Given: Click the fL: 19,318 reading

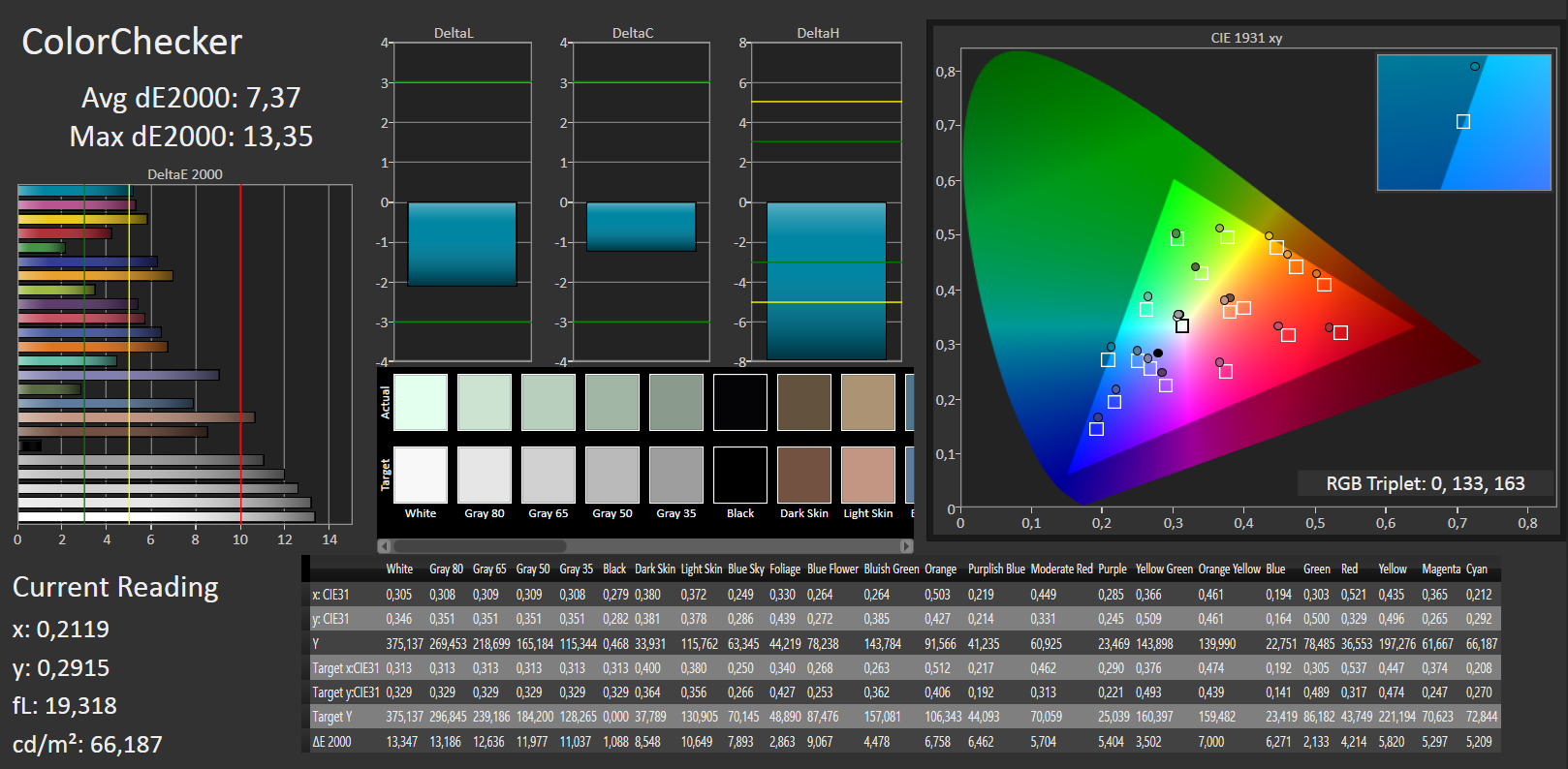Looking at the screenshot, I should (64, 706).
